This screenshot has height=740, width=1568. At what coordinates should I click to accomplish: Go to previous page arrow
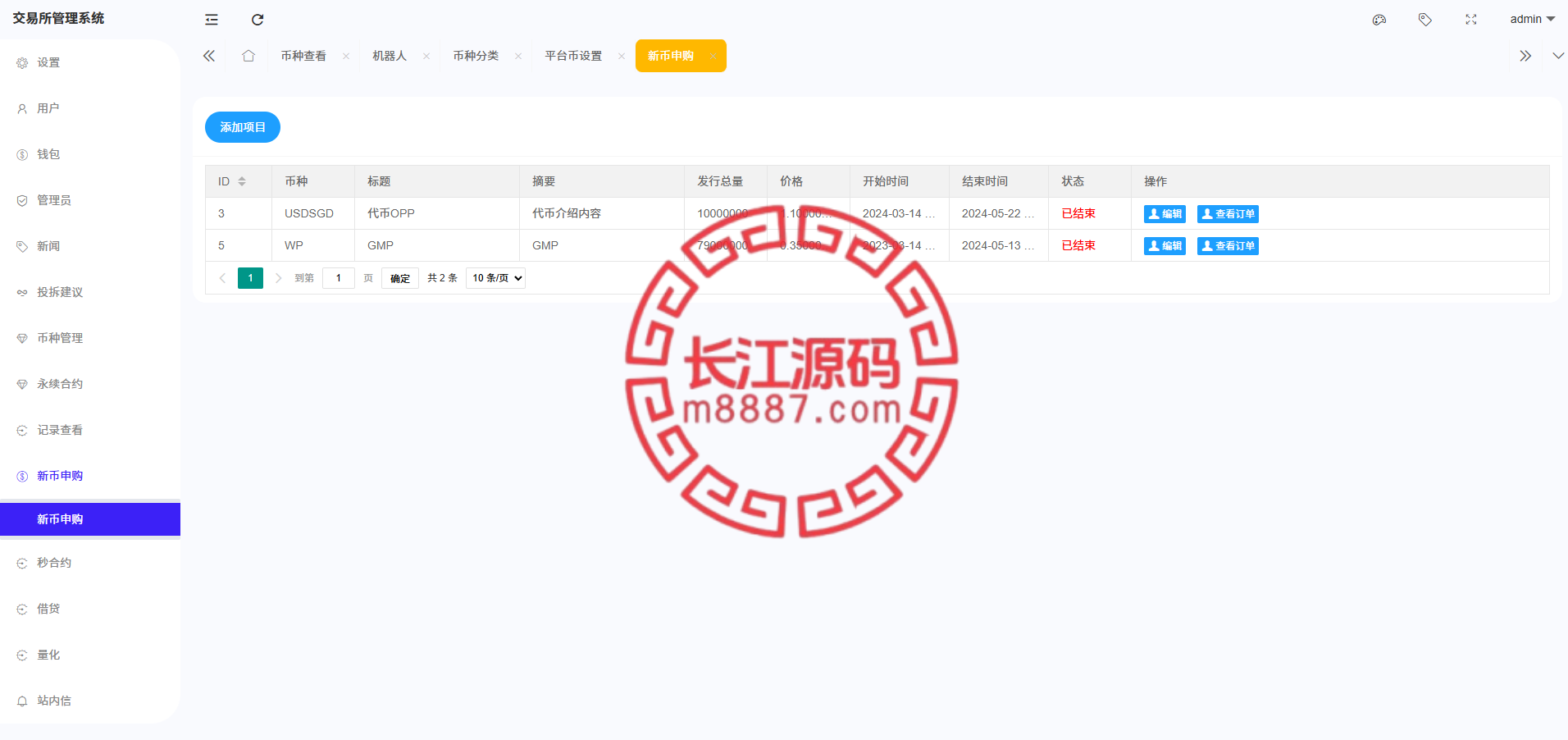(222, 278)
